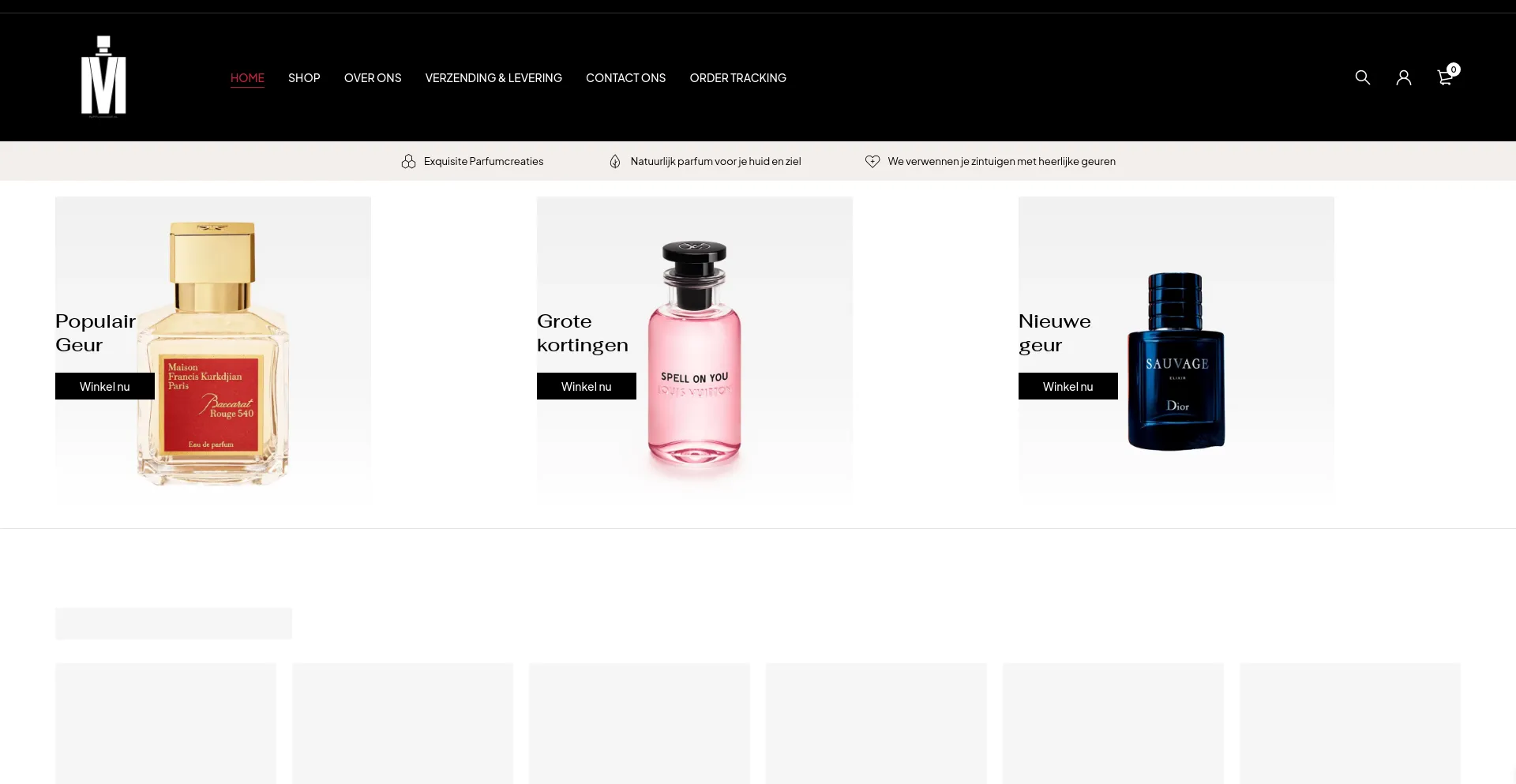The height and width of the screenshot is (784, 1516).
Task: Go to the HOME menu item
Action: pos(247,77)
